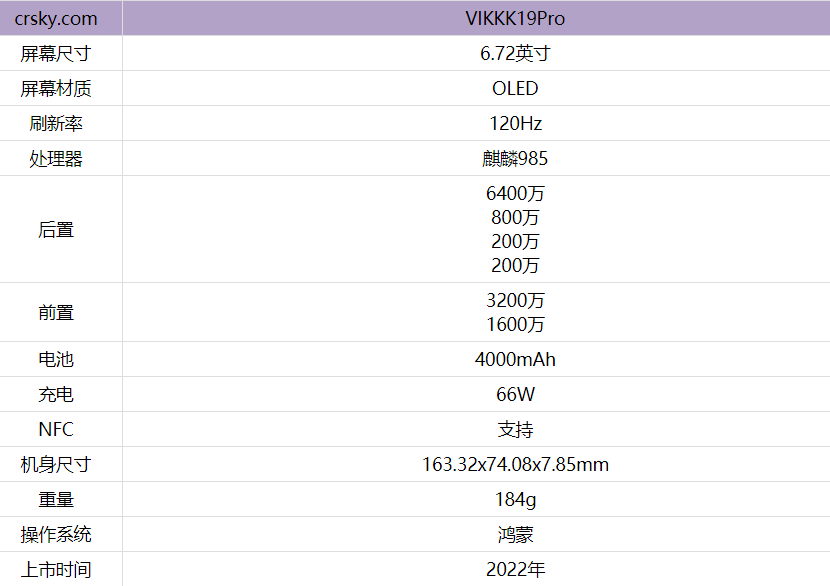Select the 刷新率 label cell
Image resolution: width=830 pixels, height=586 pixels.
pos(56,124)
